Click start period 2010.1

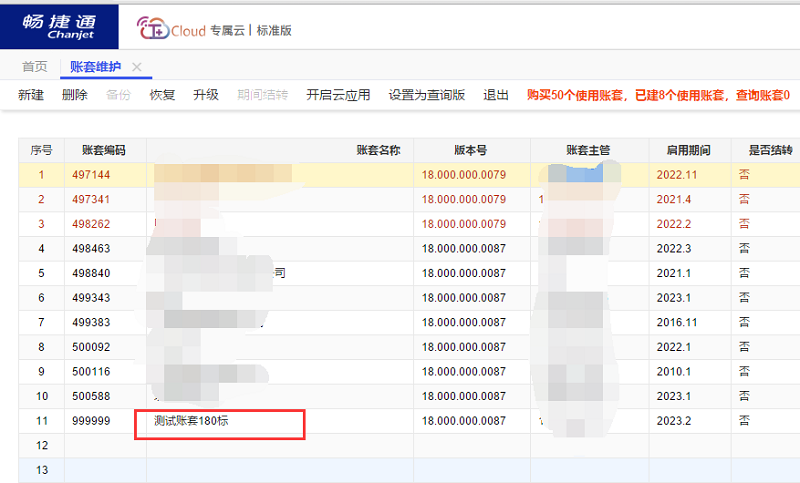pos(673,372)
